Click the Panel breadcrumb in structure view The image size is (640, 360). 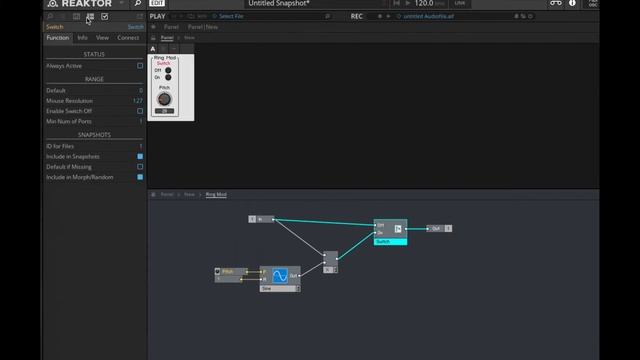[x=167, y=195]
